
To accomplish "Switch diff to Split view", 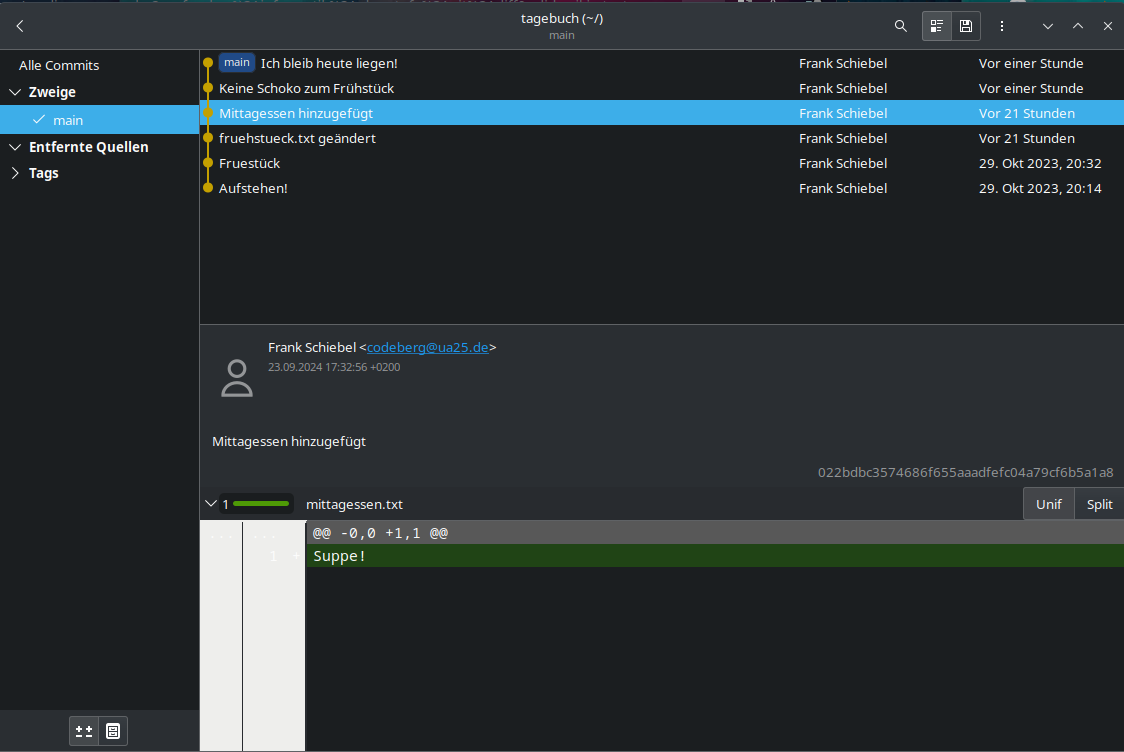I will coord(1099,504).
